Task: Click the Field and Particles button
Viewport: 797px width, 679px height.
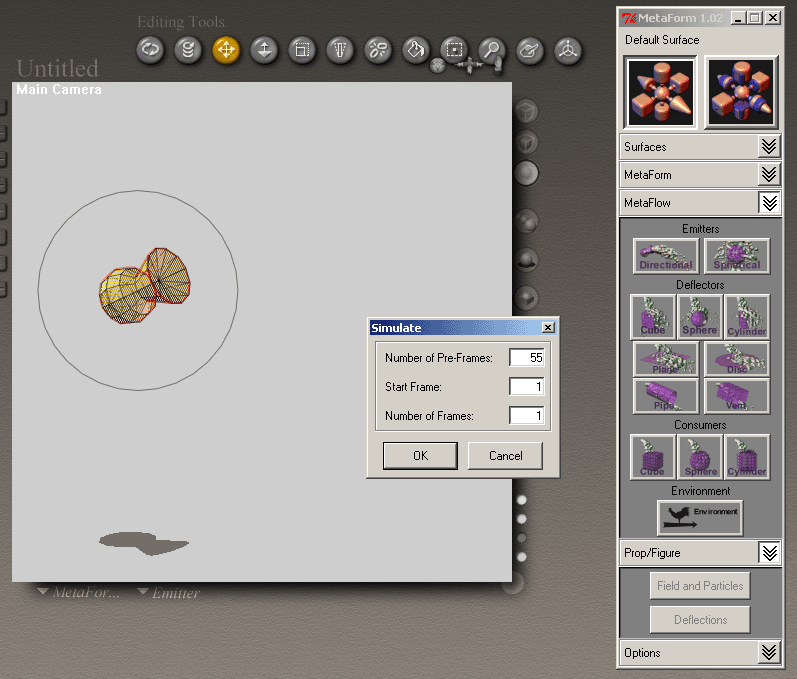Action: click(x=700, y=586)
